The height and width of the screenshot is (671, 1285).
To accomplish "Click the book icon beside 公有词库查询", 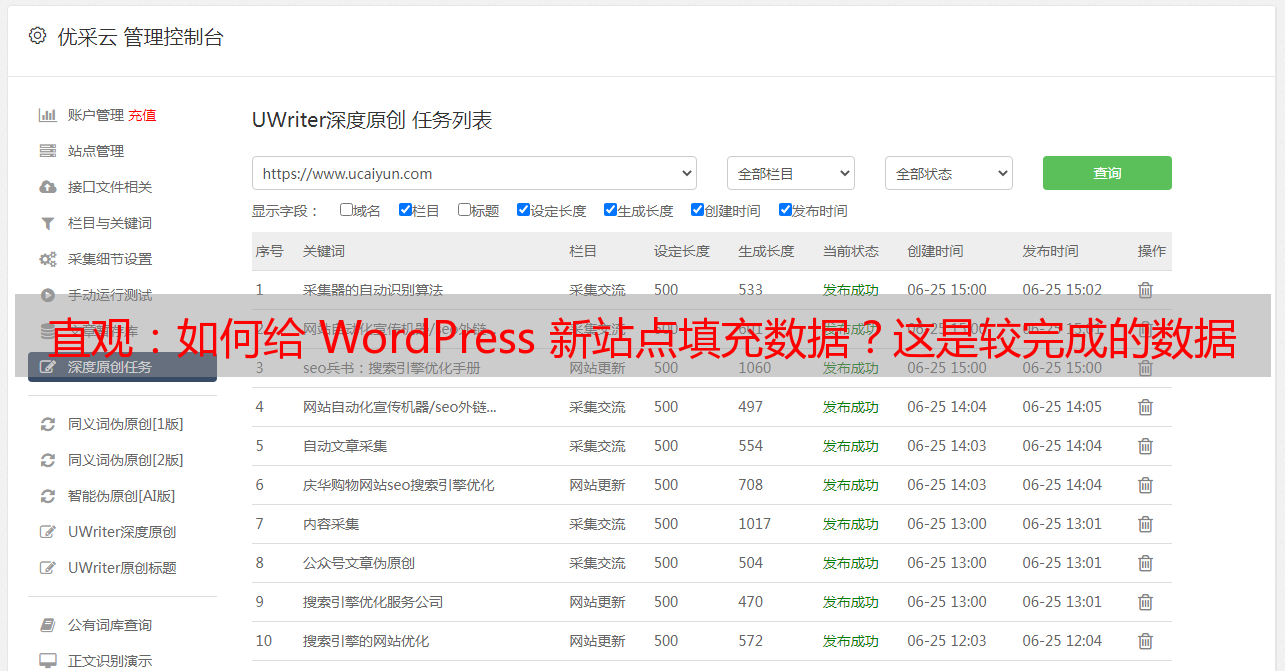I will (x=47, y=625).
